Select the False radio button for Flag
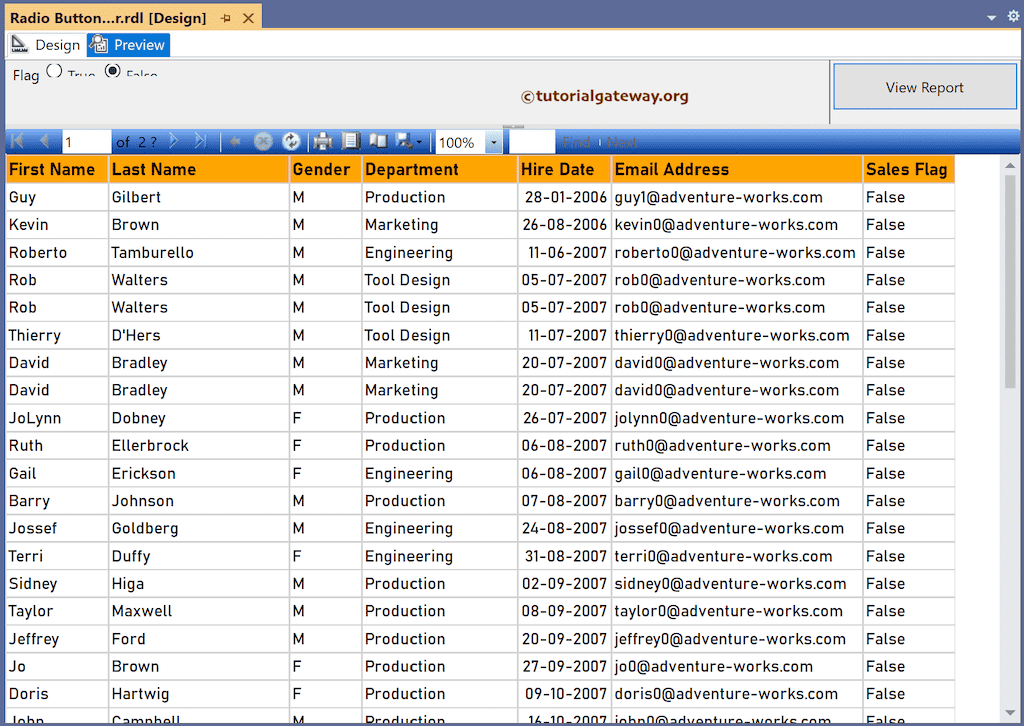This screenshot has width=1024, height=726. [113, 72]
